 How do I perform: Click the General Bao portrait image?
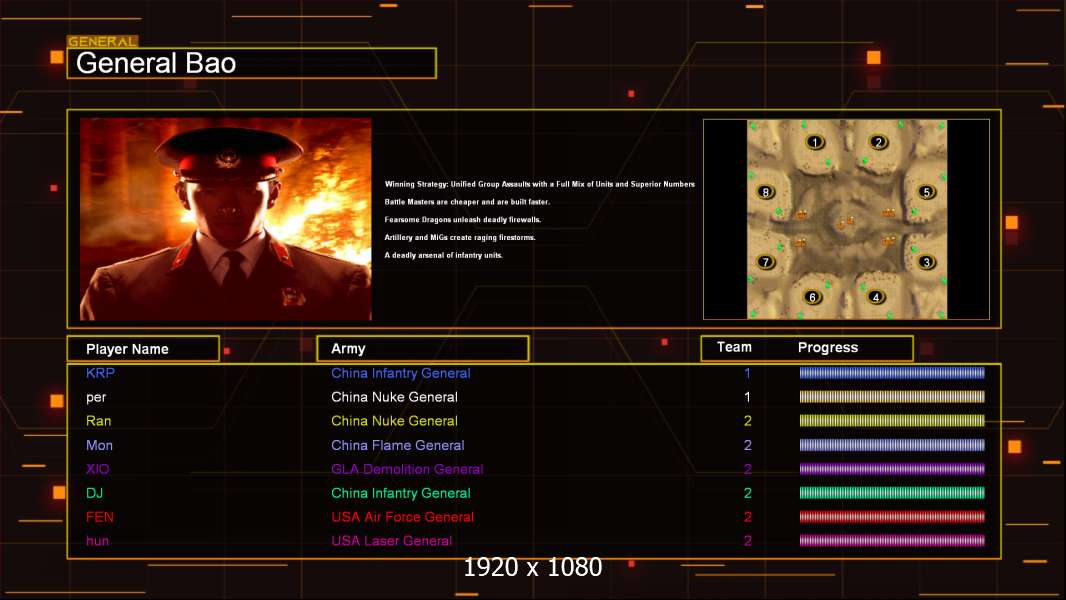pyautogui.click(x=226, y=219)
